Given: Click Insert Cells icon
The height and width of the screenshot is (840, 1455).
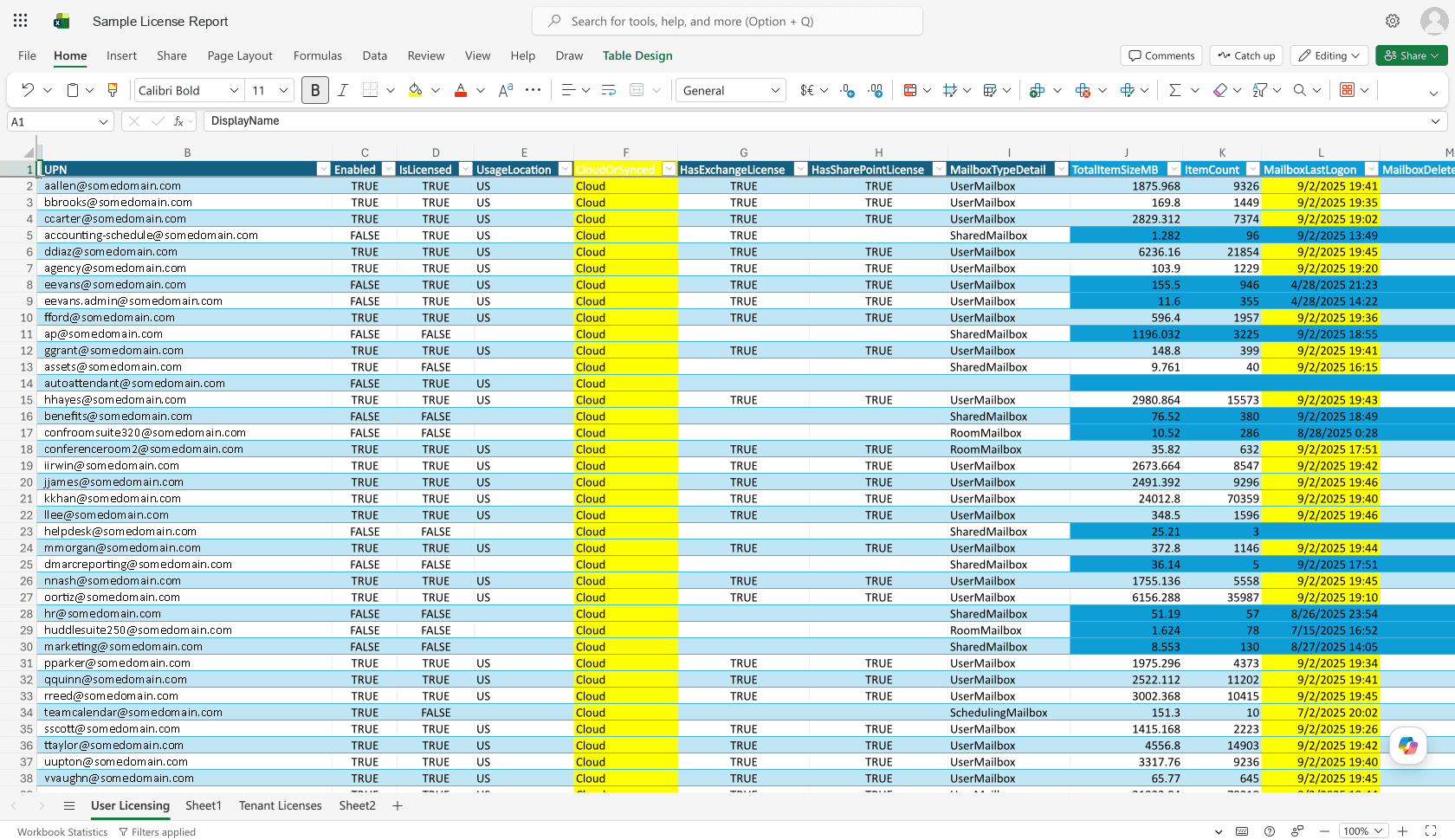Looking at the screenshot, I should click(x=1037, y=90).
